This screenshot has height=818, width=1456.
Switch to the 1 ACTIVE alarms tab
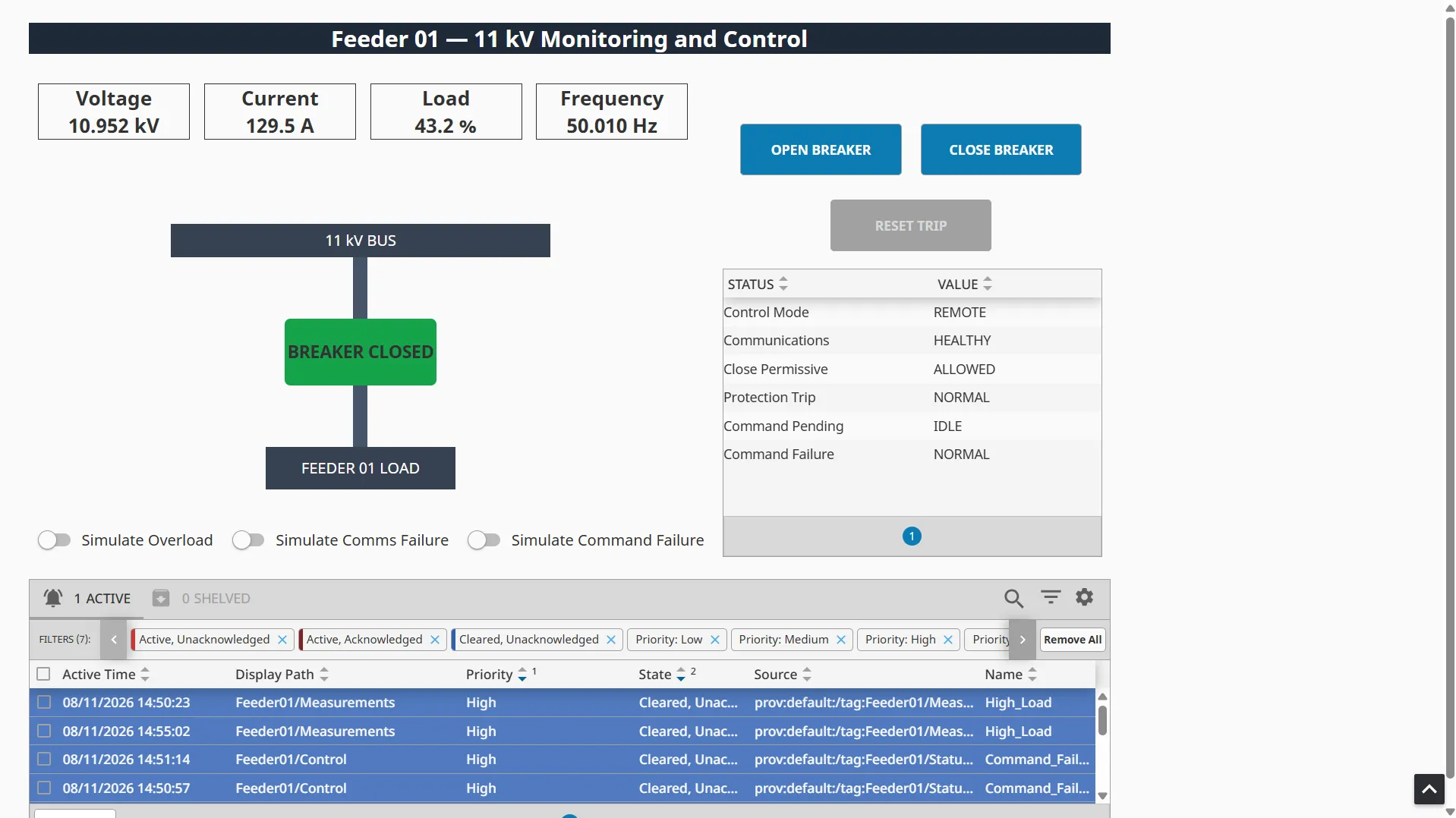(87, 599)
